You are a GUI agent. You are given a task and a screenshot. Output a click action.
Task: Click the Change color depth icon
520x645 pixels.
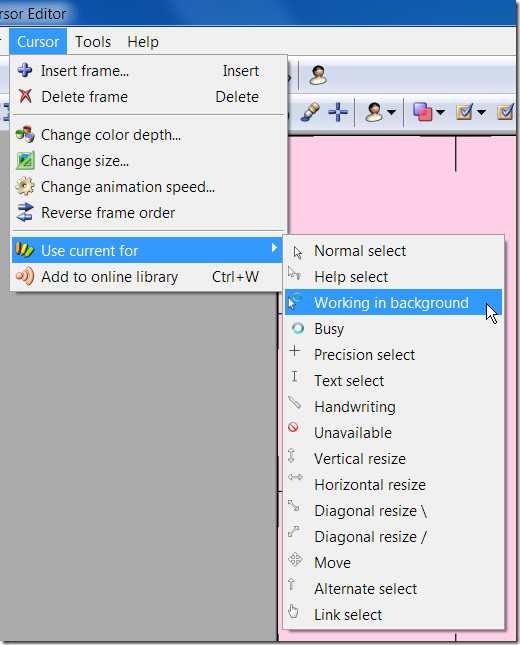[x=25, y=135]
